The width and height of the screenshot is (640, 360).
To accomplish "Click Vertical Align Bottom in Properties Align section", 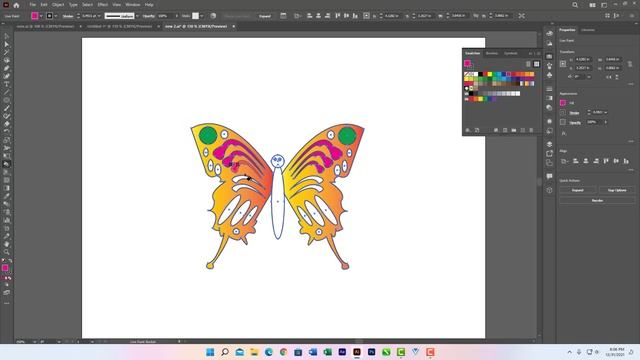I will click(626, 161).
